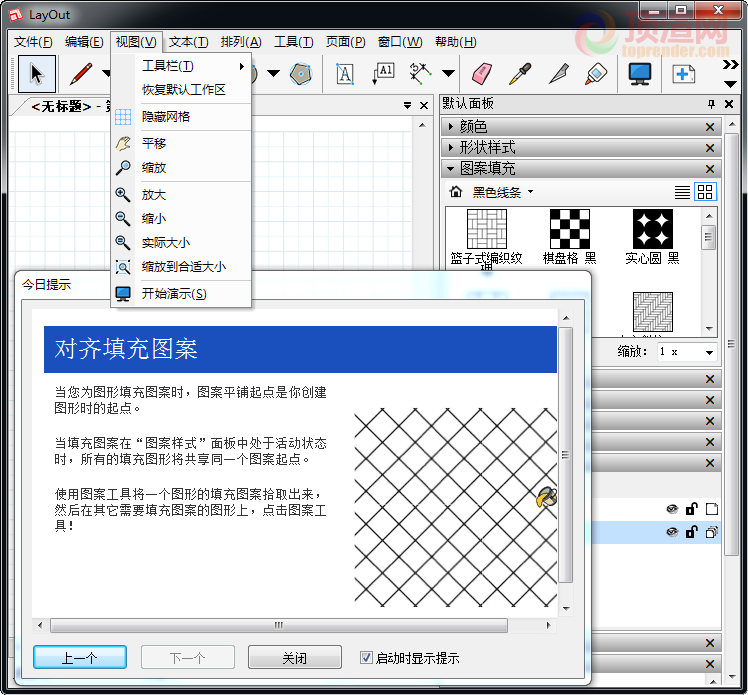
Task: Close the untitled document tab
Action: pos(424,105)
